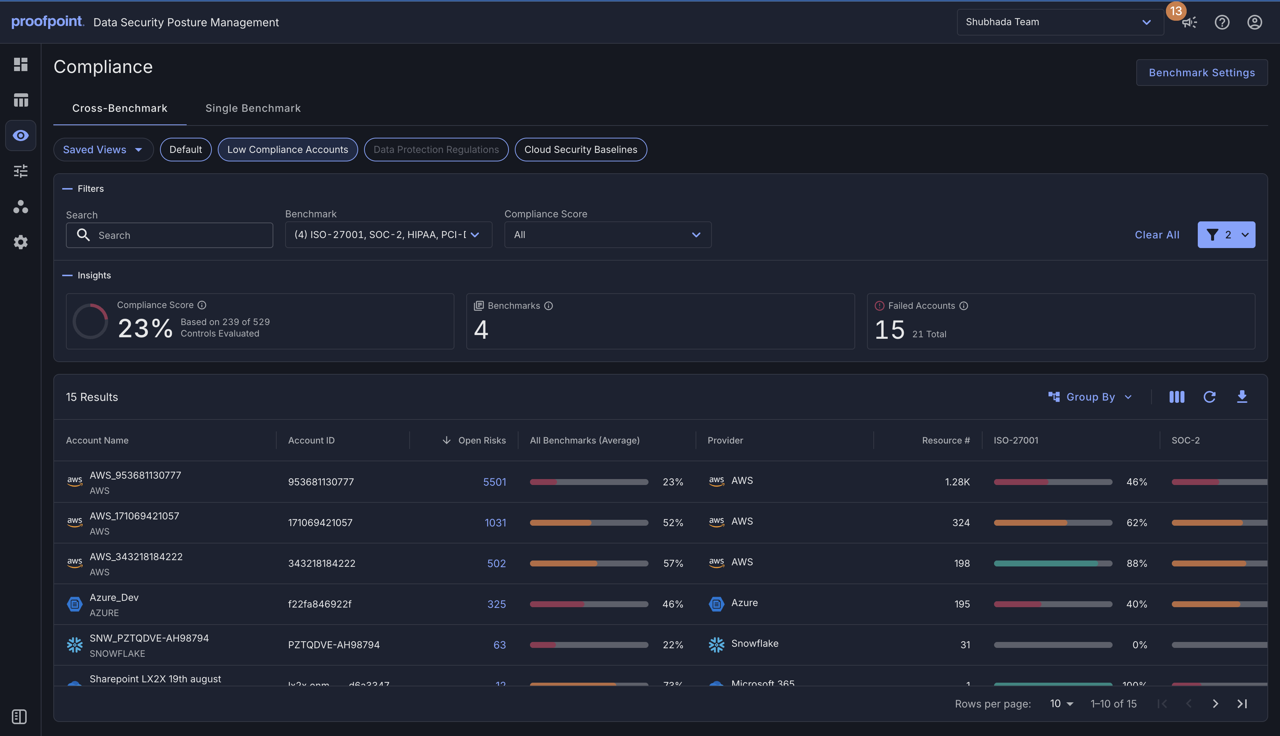Image resolution: width=1280 pixels, height=736 pixels.
Task: Open the Shubhada Team selector
Action: (x=1059, y=22)
